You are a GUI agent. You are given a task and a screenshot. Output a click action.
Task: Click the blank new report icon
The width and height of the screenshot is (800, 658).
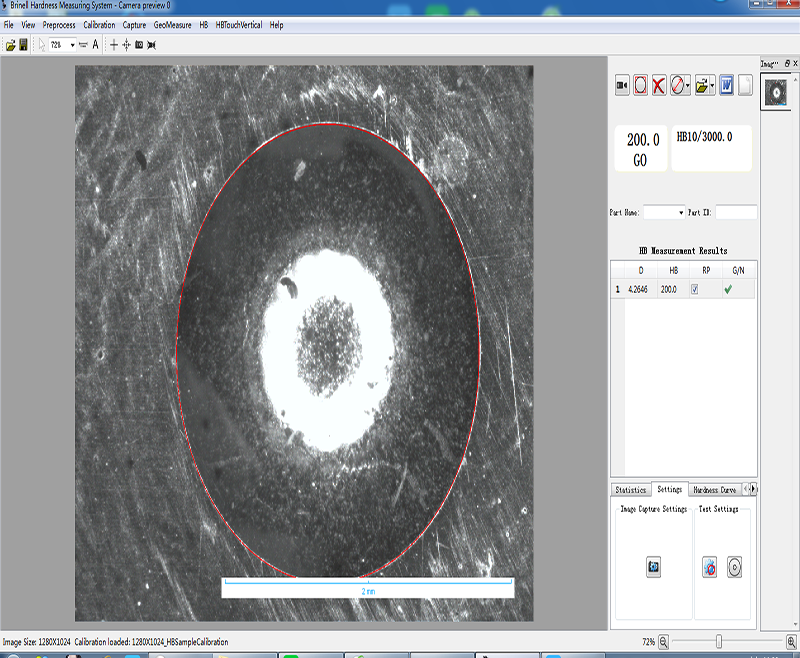click(746, 86)
